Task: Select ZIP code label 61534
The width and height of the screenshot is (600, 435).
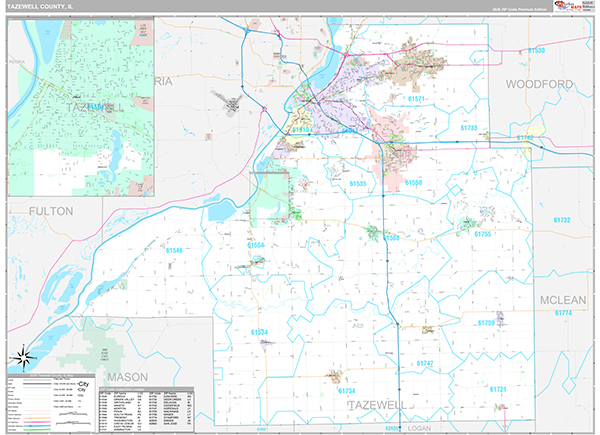Action: [x=259, y=332]
